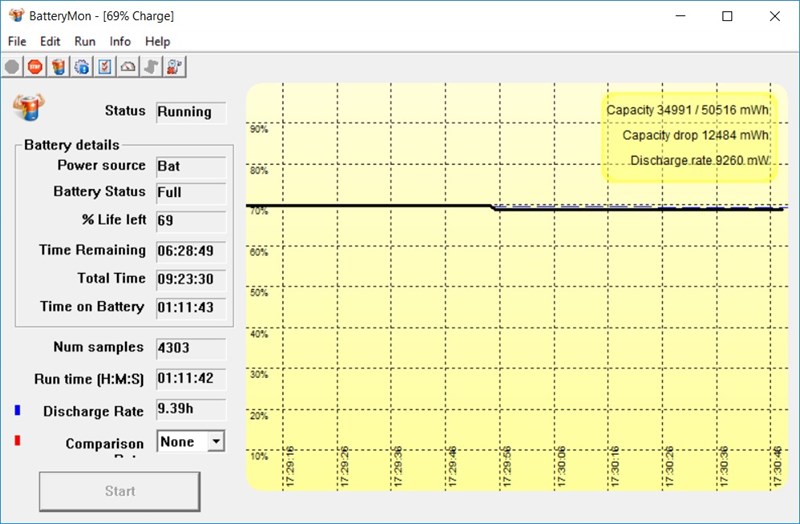Image resolution: width=800 pixels, height=524 pixels.
Task: Click the 'Battery details' group label
Action: pos(71,145)
